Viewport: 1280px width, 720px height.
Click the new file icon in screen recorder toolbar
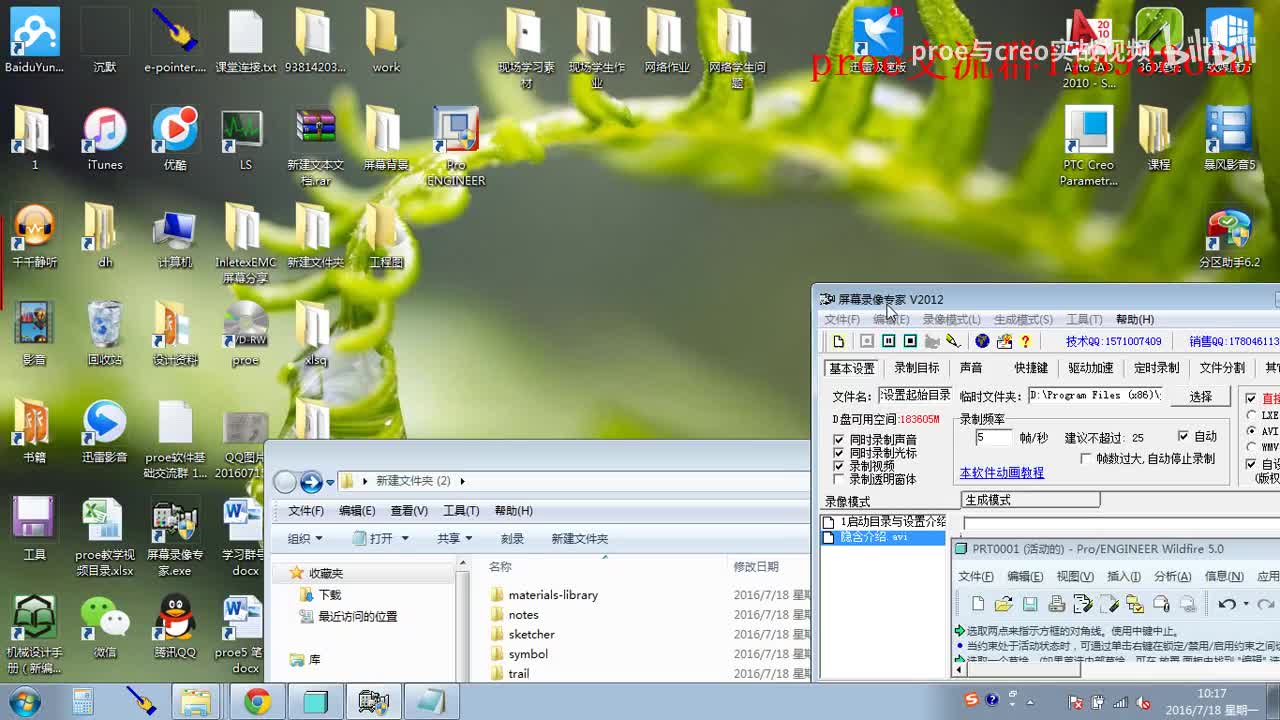[x=839, y=341]
